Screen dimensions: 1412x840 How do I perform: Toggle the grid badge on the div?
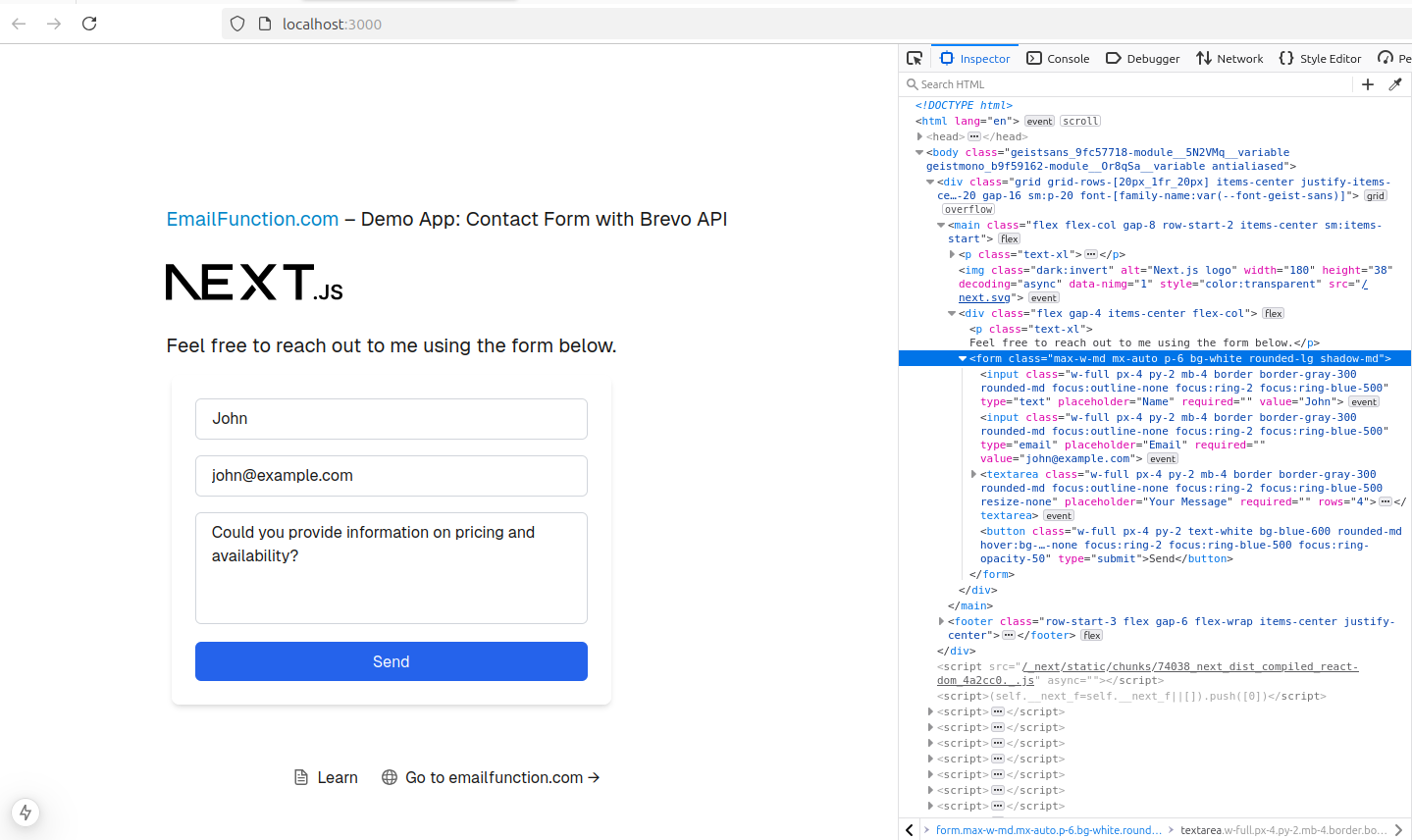1376,195
